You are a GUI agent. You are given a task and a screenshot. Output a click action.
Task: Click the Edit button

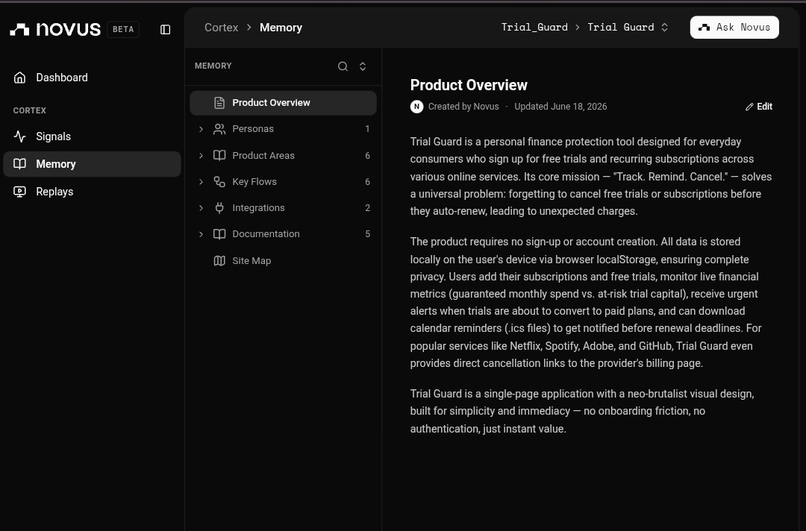pyautogui.click(x=759, y=107)
